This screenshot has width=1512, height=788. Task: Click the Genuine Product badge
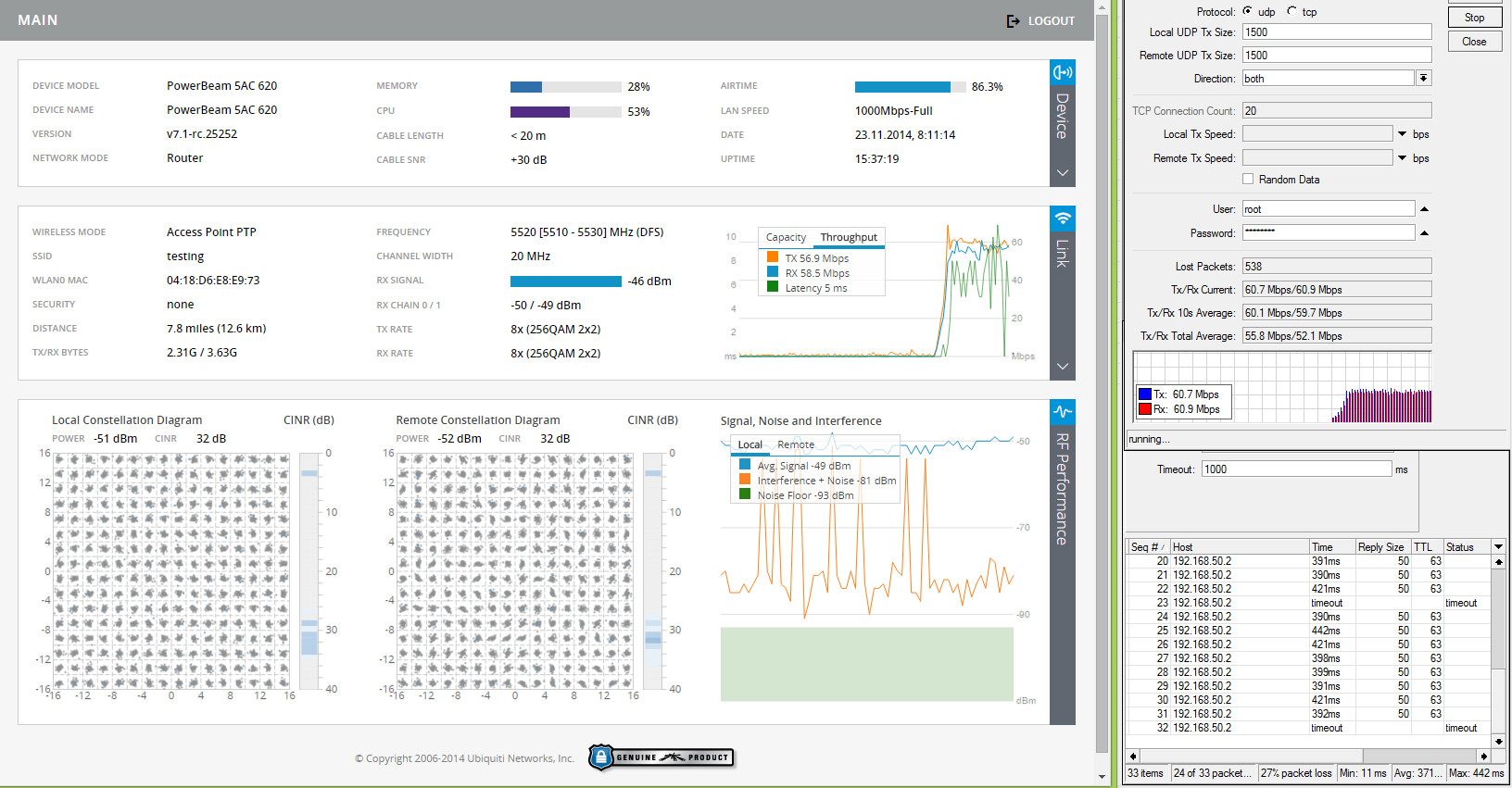click(661, 757)
